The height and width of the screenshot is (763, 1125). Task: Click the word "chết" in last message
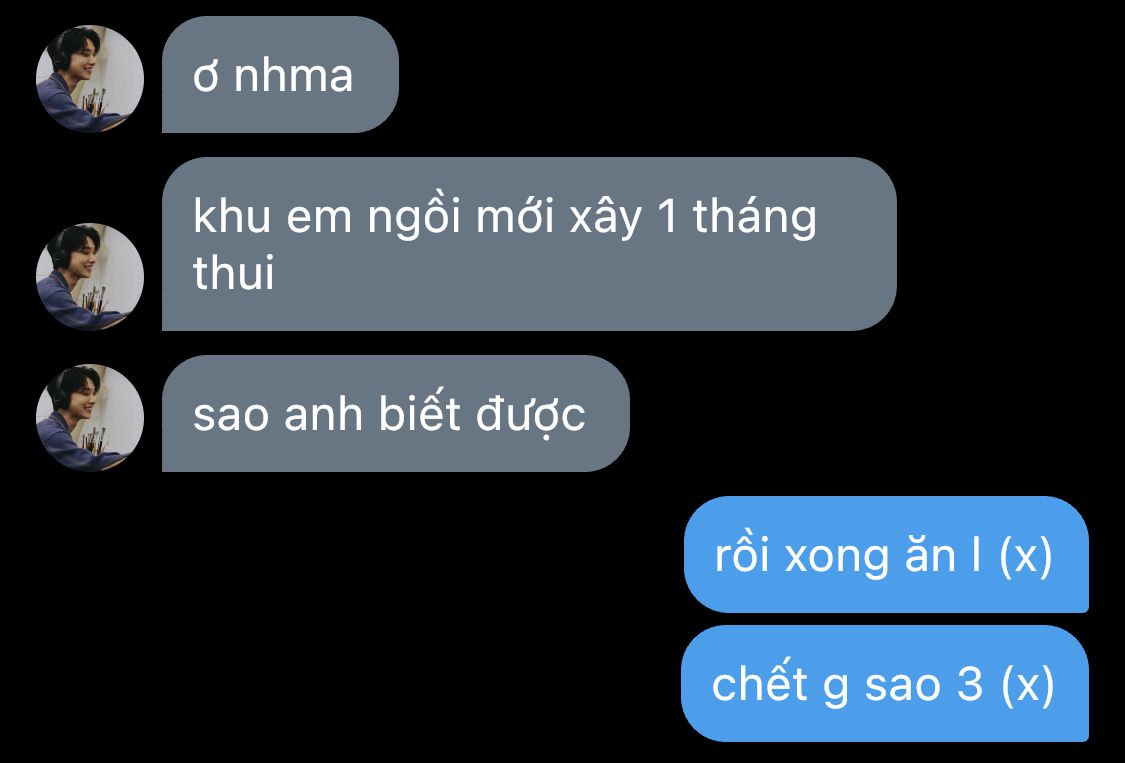point(760,682)
